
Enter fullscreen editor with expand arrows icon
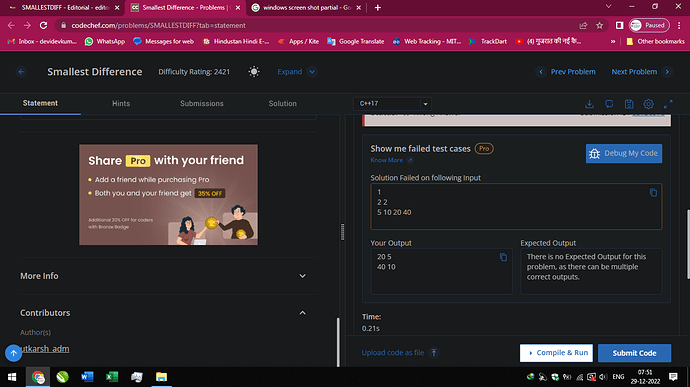[668, 104]
